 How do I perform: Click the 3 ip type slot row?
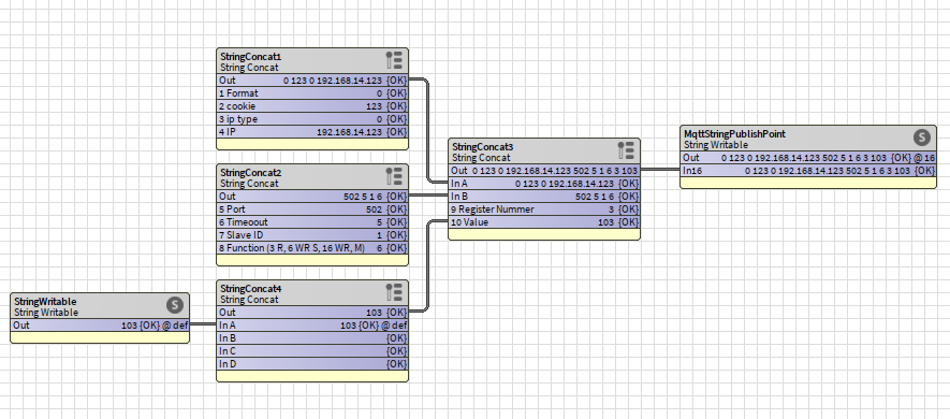tap(313, 119)
